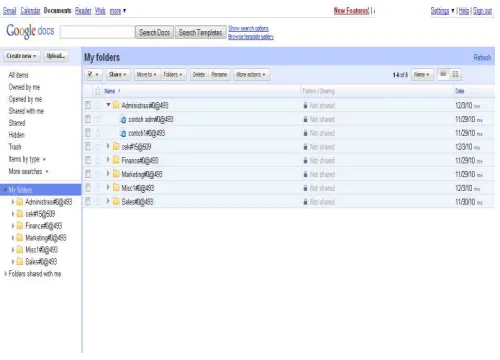Screen dimensions: 500x360
Task: Click the Marketing folder icon in main list
Action: point(116,174)
